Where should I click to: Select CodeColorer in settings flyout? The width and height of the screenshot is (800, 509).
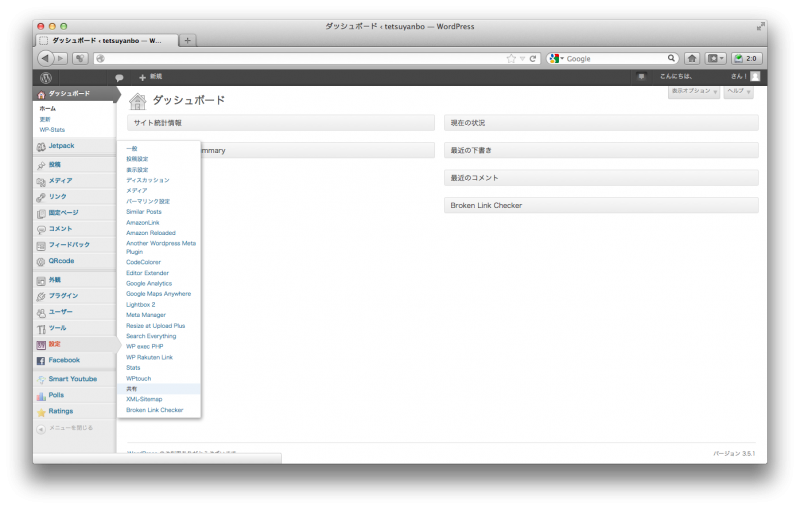pyautogui.click(x=143, y=262)
